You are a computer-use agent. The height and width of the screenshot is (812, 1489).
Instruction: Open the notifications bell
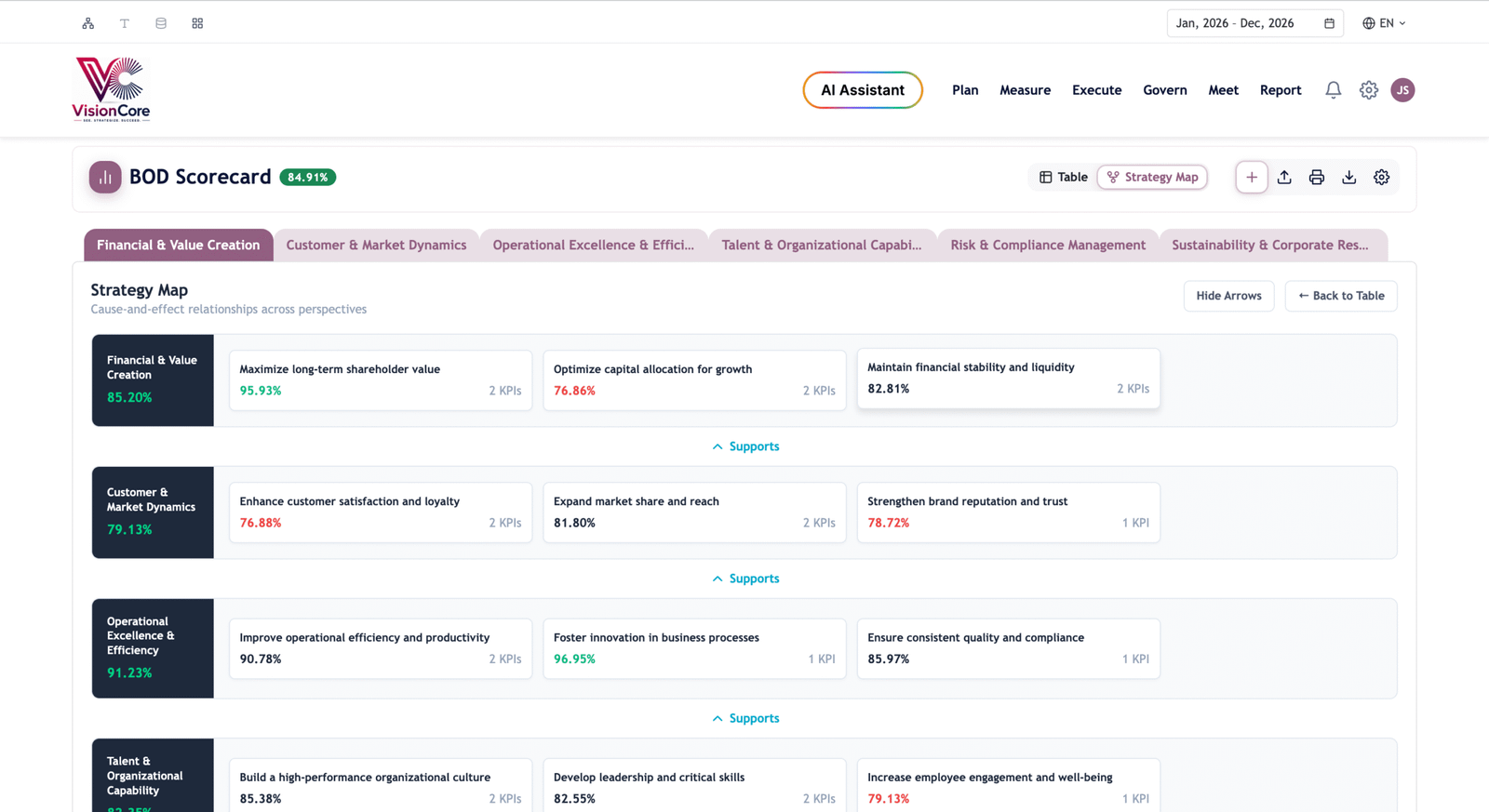coord(1334,90)
